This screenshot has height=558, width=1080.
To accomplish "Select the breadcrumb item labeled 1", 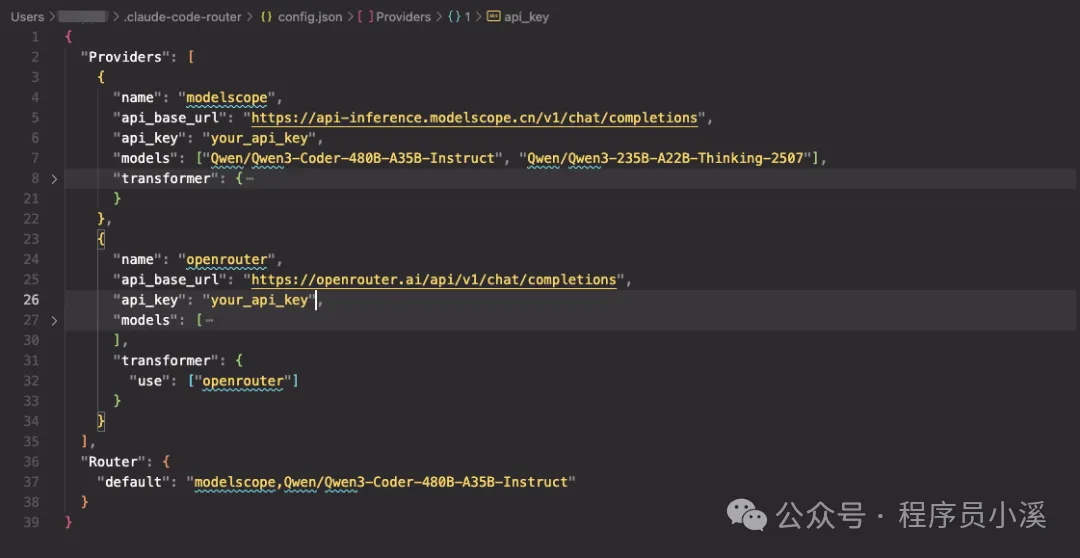I will point(467,17).
